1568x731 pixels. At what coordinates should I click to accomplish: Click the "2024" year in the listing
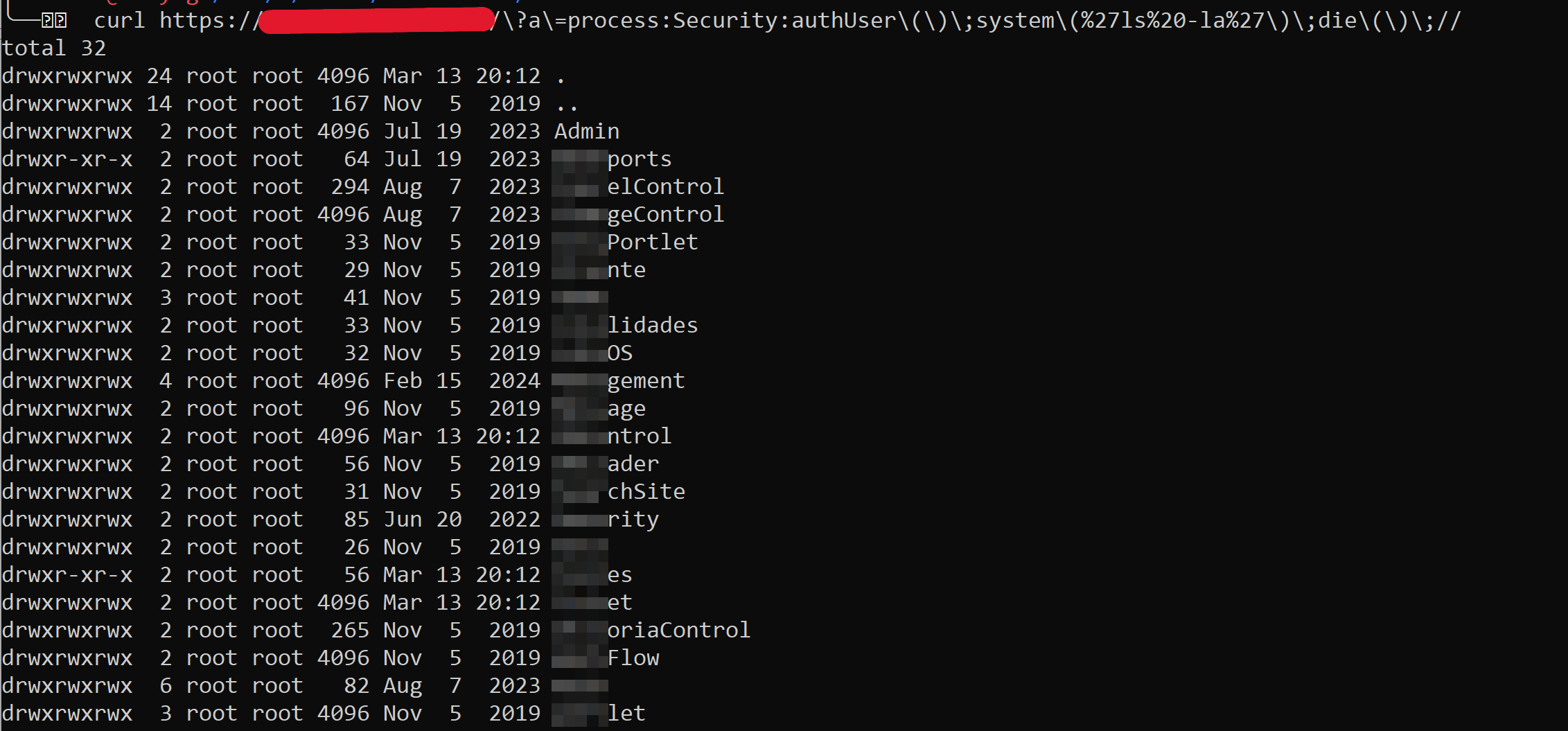pos(514,381)
